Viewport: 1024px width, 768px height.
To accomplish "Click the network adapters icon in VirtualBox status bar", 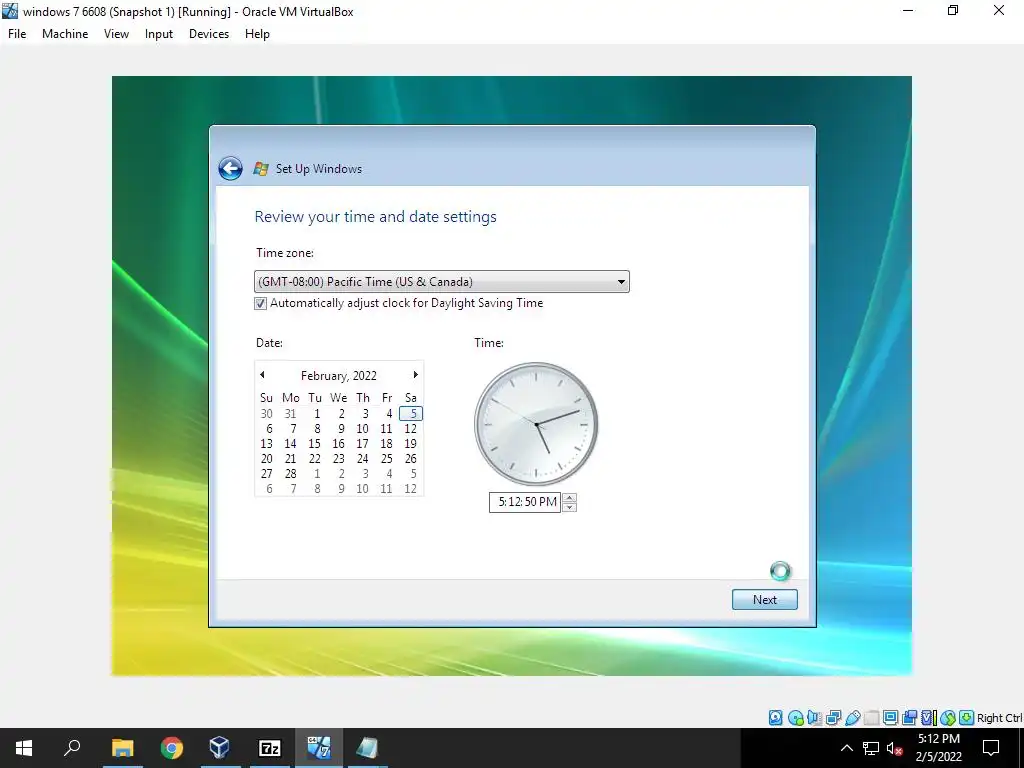I will 833,718.
